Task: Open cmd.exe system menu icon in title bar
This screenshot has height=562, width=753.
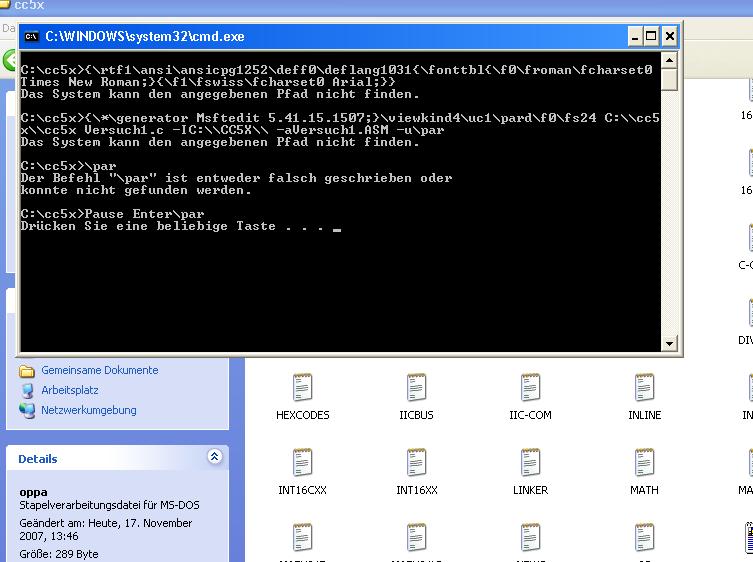Action: coord(31,37)
